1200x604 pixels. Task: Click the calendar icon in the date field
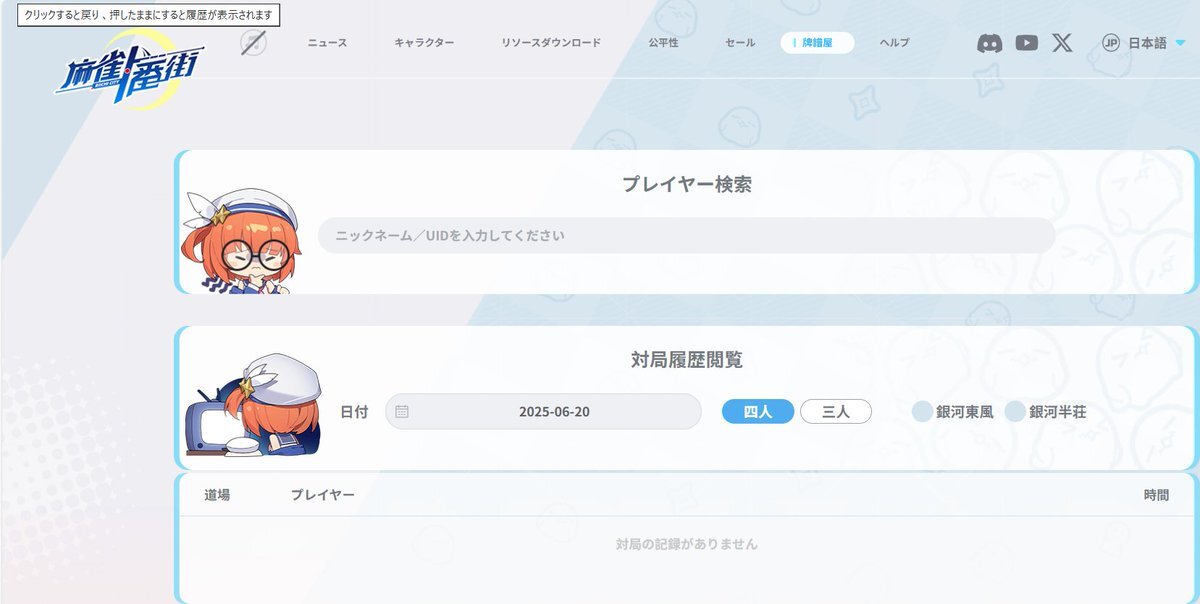tap(402, 411)
